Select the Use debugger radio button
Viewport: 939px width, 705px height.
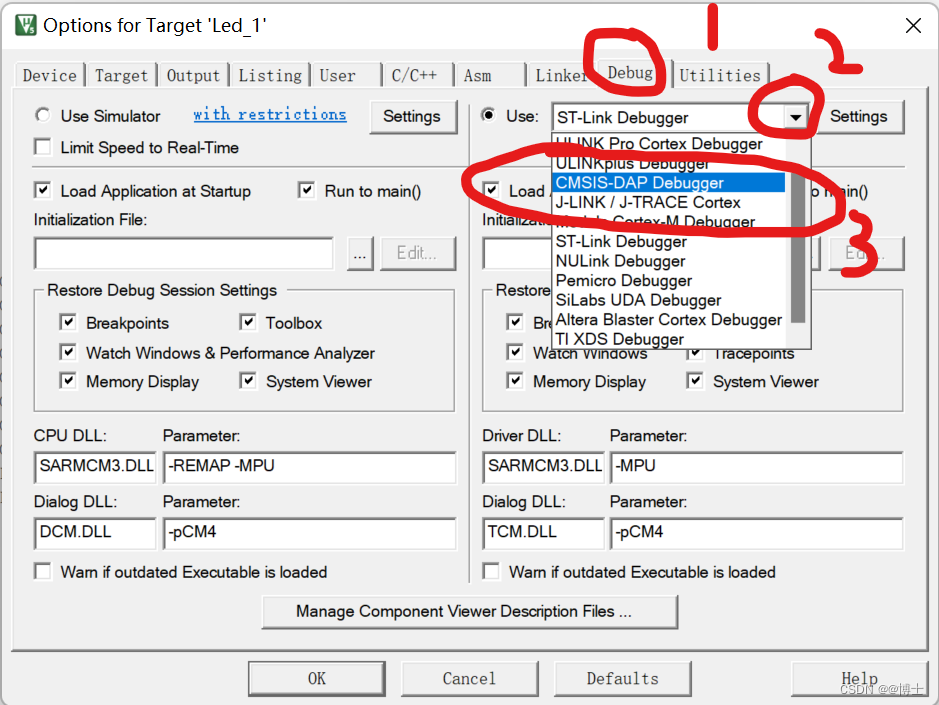pyautogui.click(x=489, y=115)
